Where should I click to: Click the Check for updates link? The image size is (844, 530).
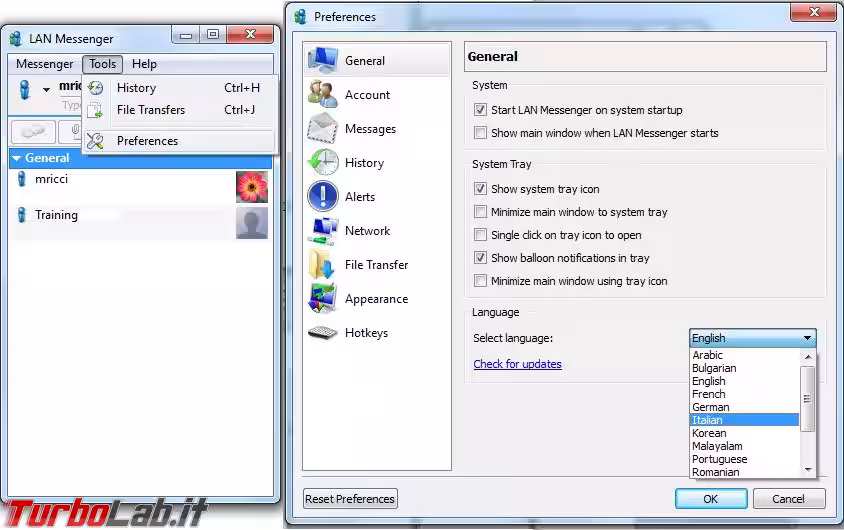tap(517, 364)
